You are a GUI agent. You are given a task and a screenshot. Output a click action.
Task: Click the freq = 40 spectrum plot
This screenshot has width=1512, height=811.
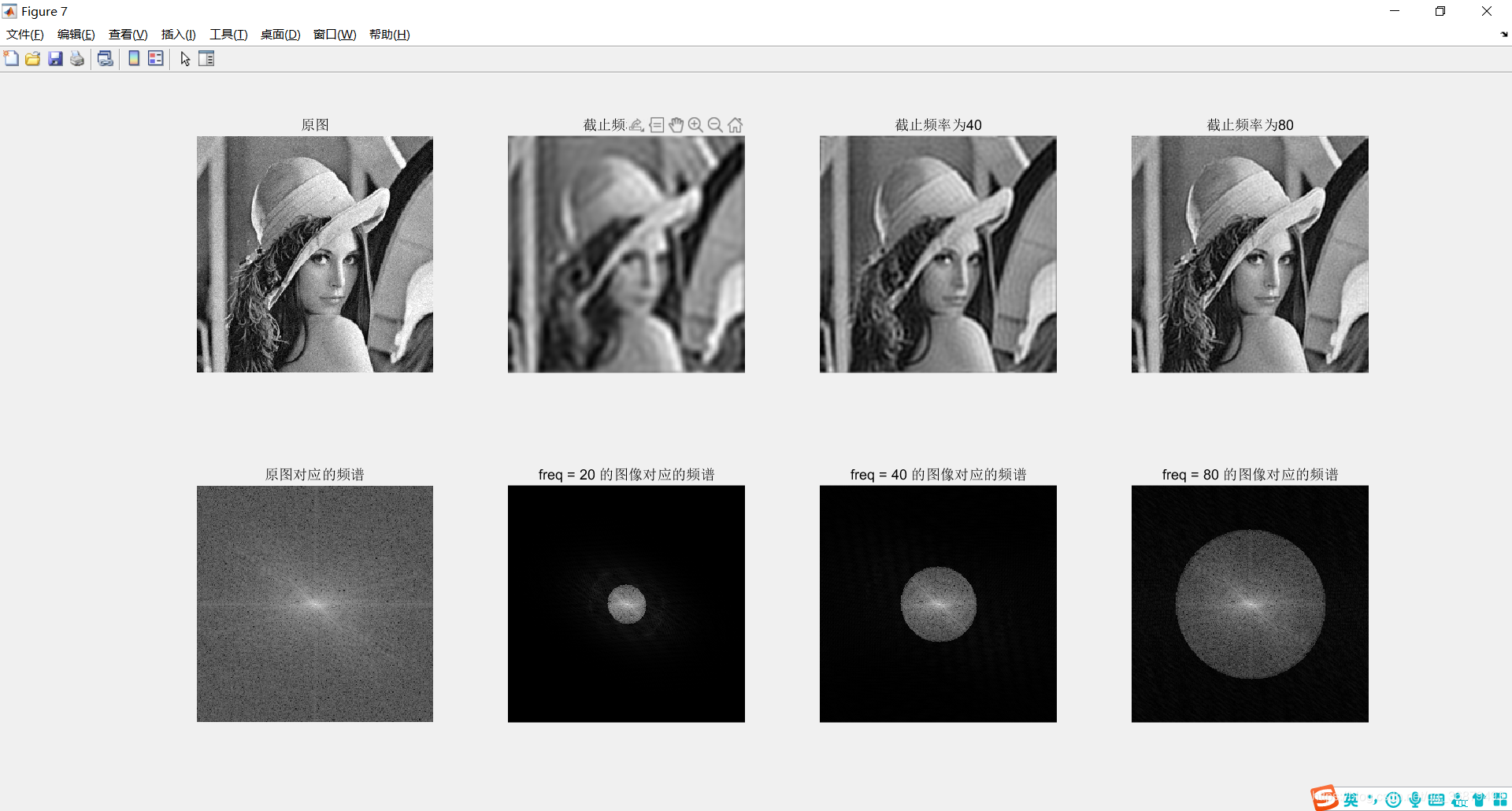pyautogui.click(x=938, y=604)
